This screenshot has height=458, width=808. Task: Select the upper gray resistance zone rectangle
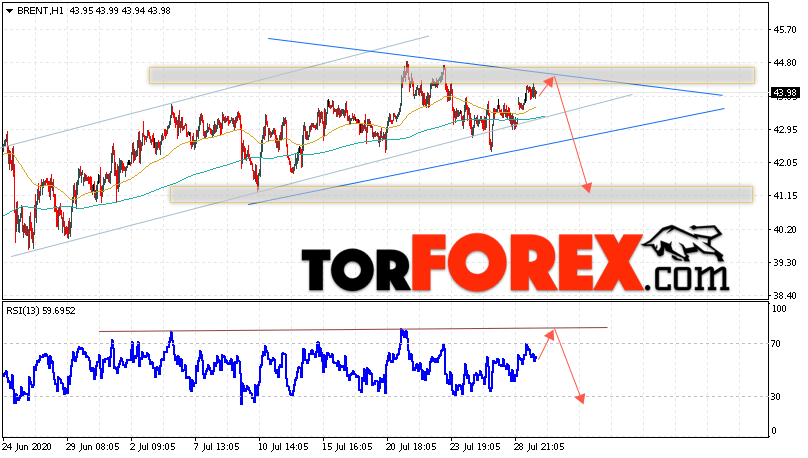tap(452, 75)
